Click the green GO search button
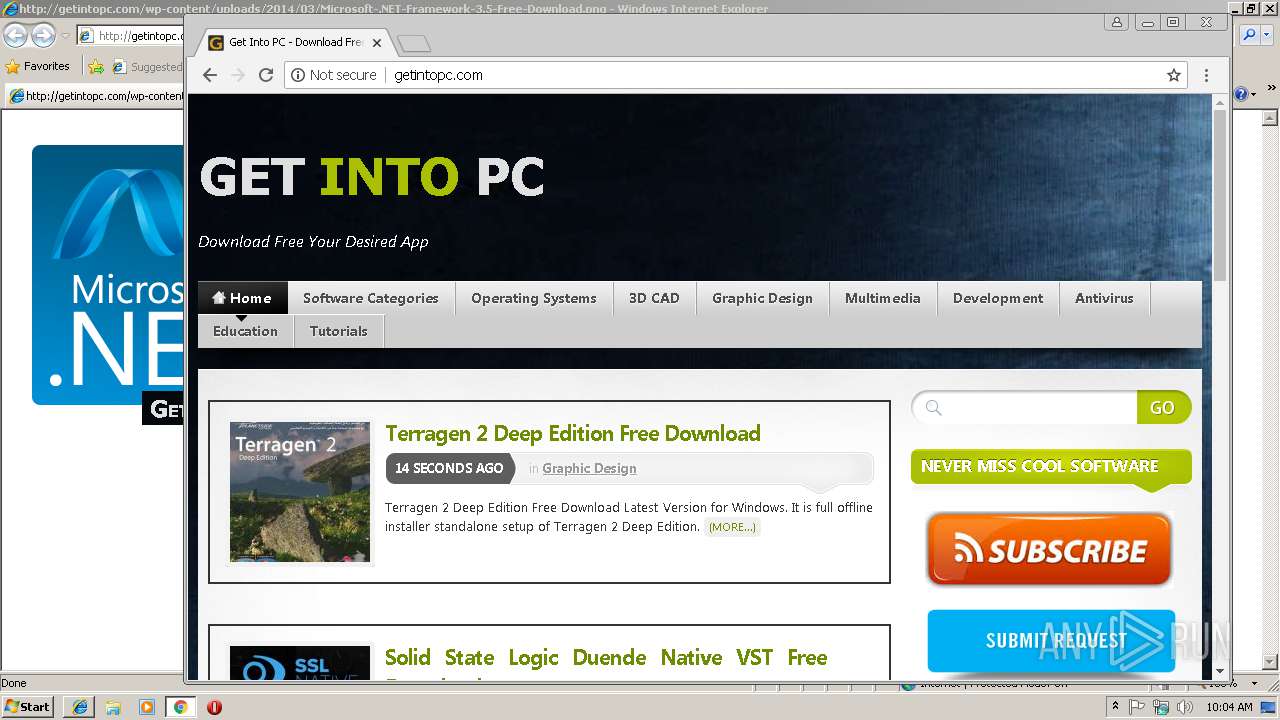The width and height of the screenshot is (1280, 720). 1162,407
